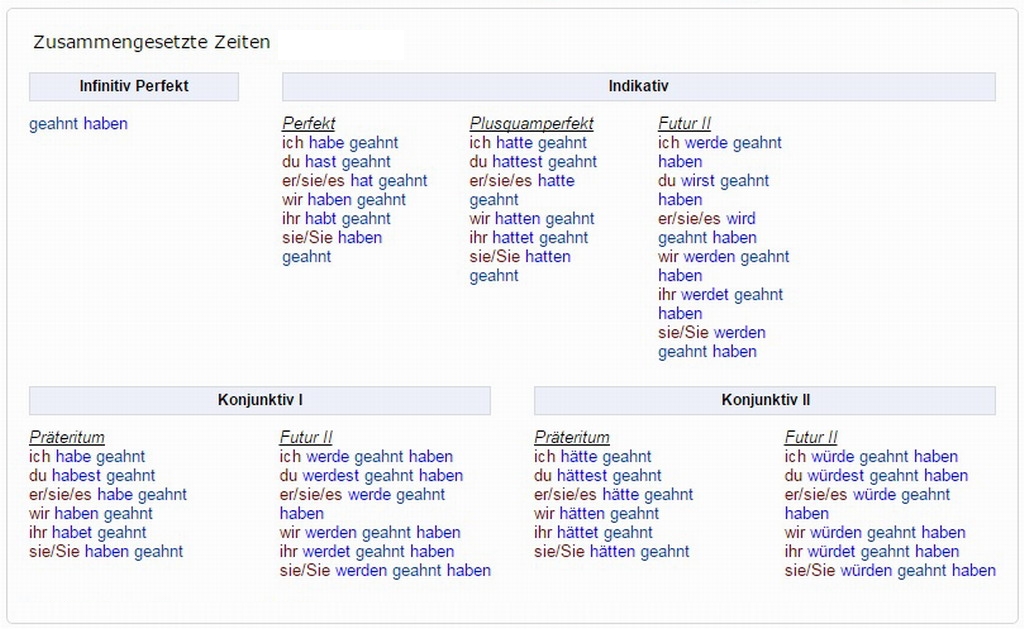This screenshot has height=629, width=1024.
Task: Open the Perfekt tense label
Action: pos(308,124)
